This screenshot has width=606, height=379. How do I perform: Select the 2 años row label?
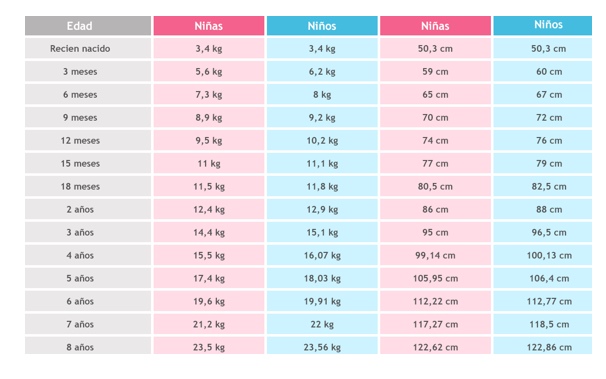(x=88, y=209)
